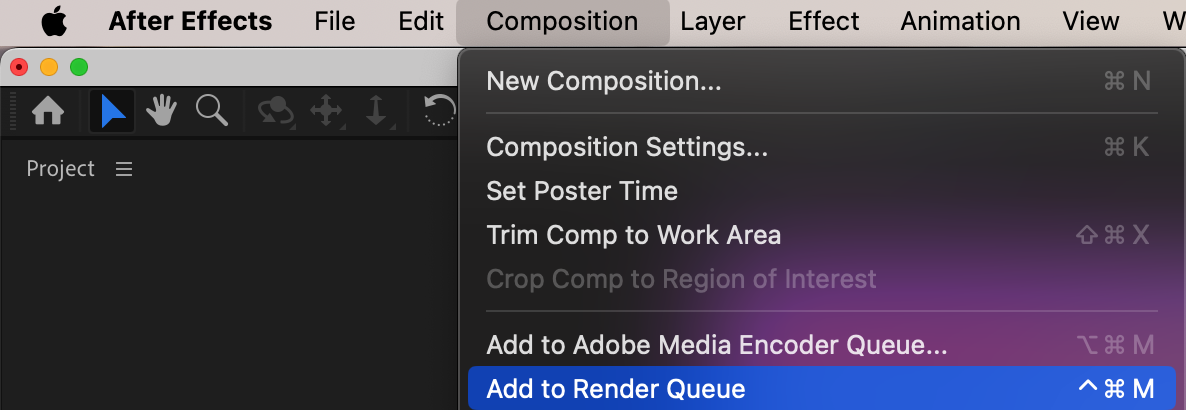Screen dimensions: 1186x410
Task: Select the Orbit Around Cursor camera tool
Action: tap(275, 111)
